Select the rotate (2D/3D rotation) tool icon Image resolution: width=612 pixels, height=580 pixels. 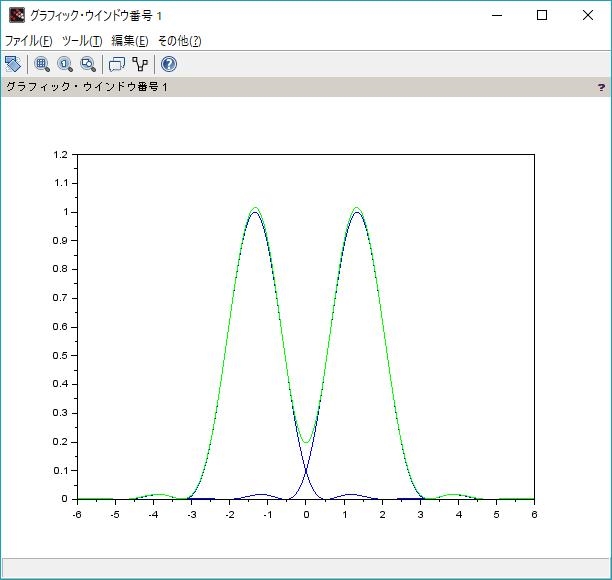13,64
